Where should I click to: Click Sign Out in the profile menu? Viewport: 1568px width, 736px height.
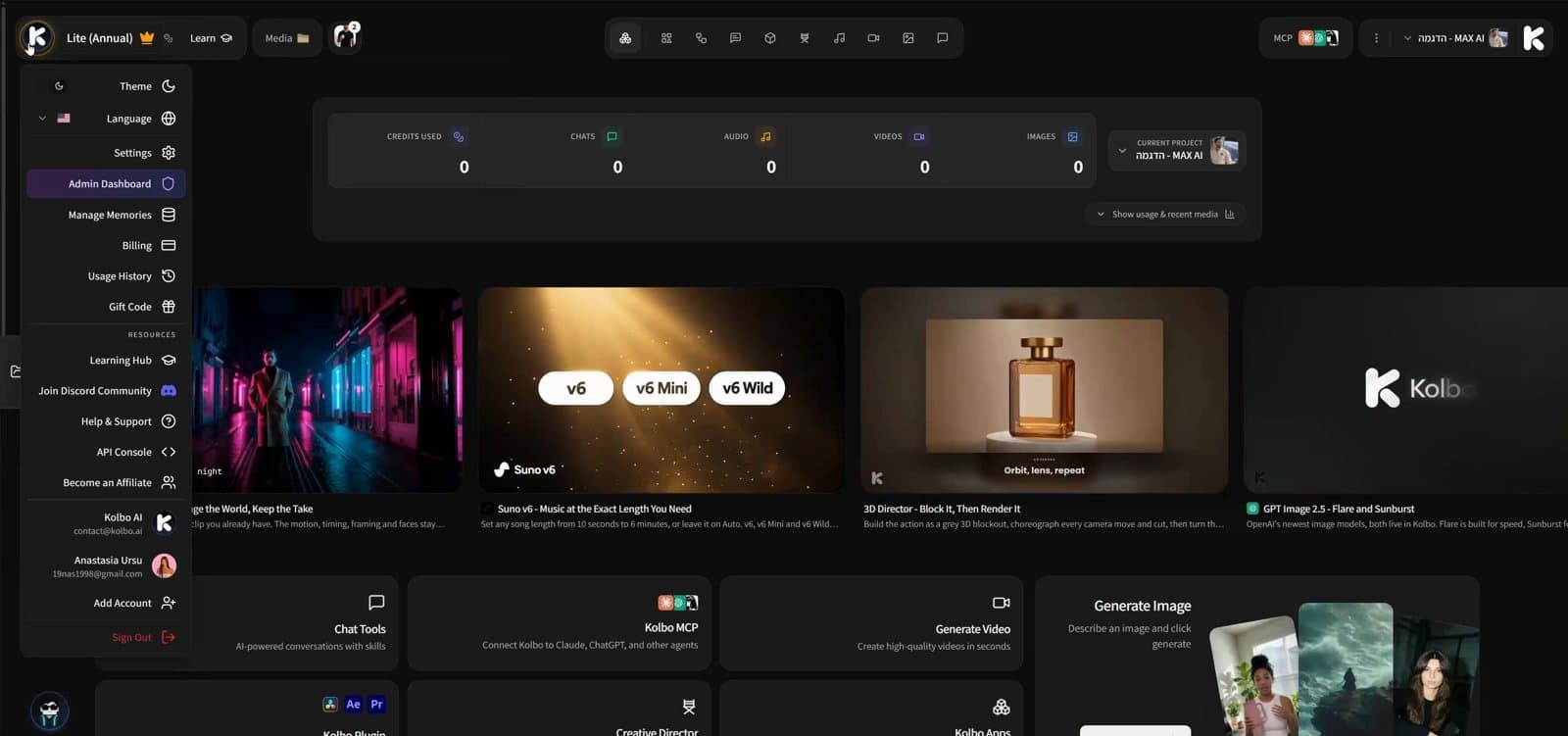click(x=106, y=637)
